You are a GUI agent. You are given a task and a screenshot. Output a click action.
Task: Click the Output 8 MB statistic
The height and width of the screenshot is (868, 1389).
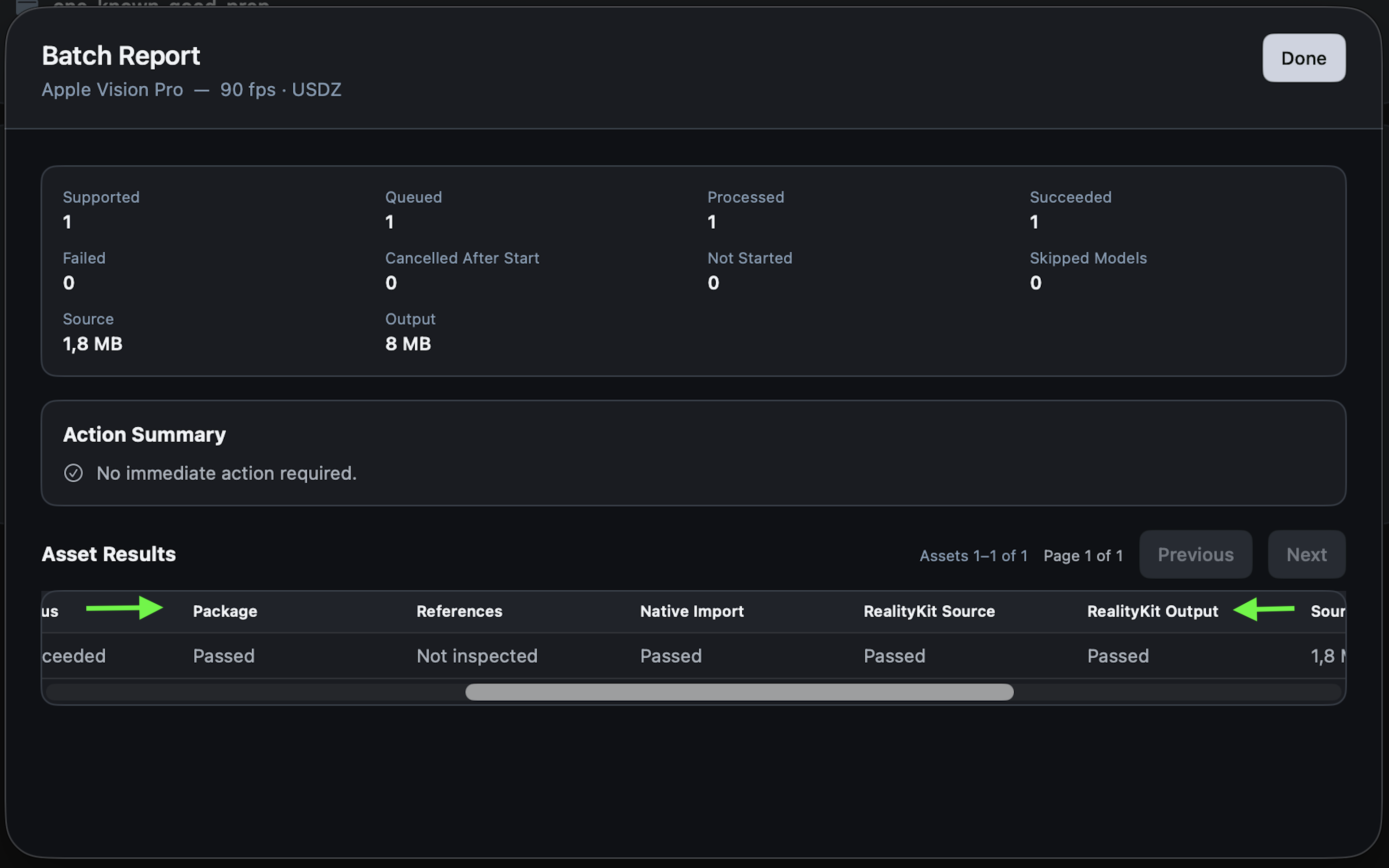pos(410,331)
